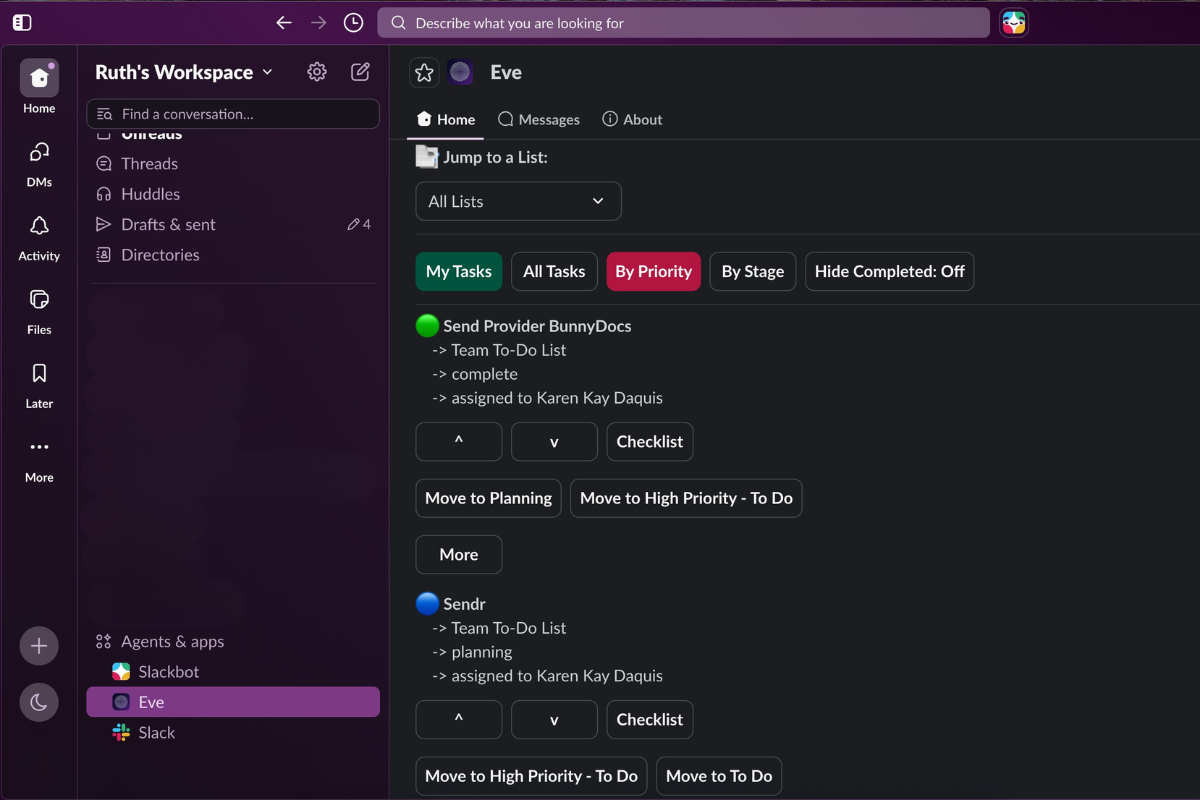This screenshot has height=800, width=1200.
Task: Click Move to Planning button
Action: (x=489, y=498)
